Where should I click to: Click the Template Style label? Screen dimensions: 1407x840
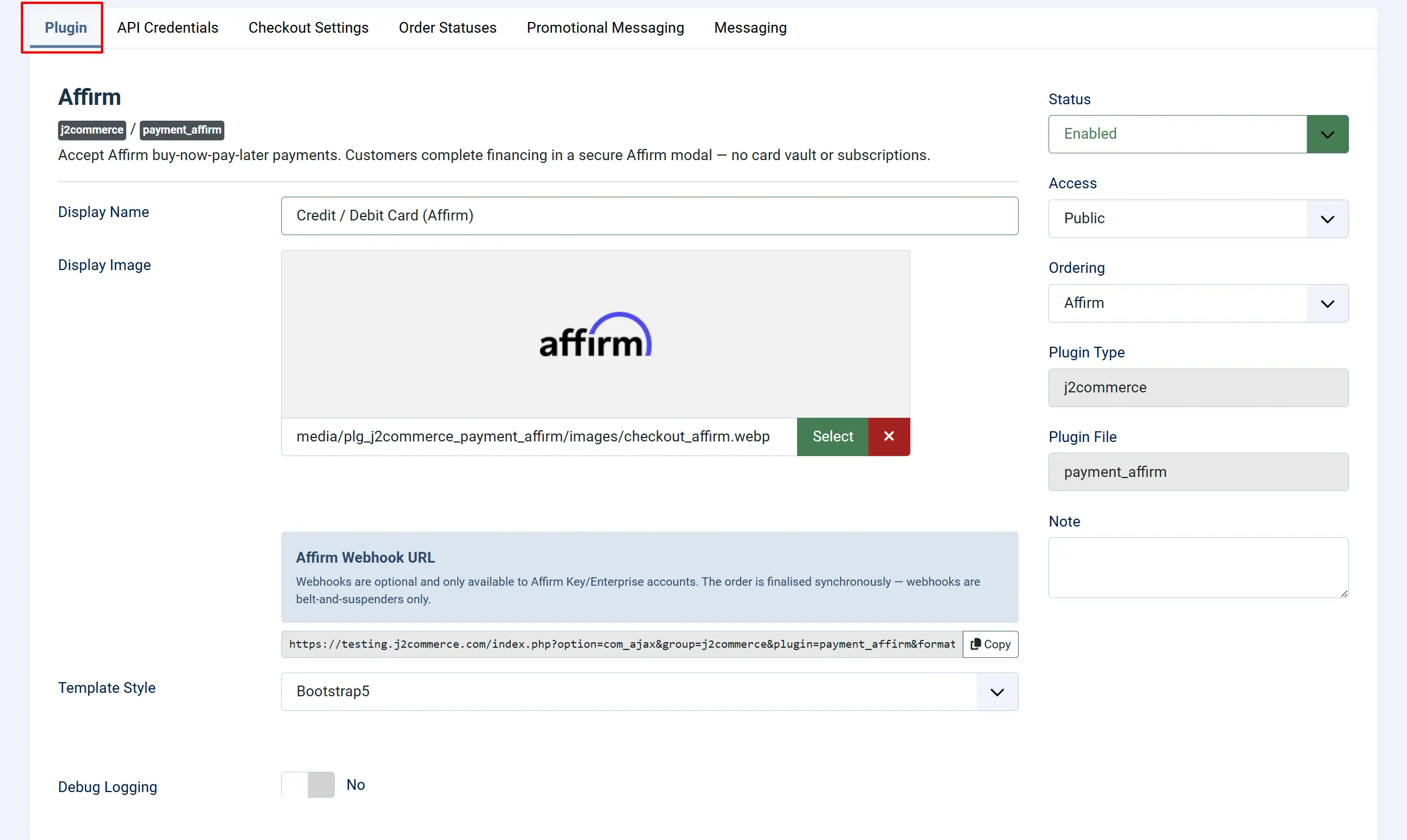click(x=107, y=688)
